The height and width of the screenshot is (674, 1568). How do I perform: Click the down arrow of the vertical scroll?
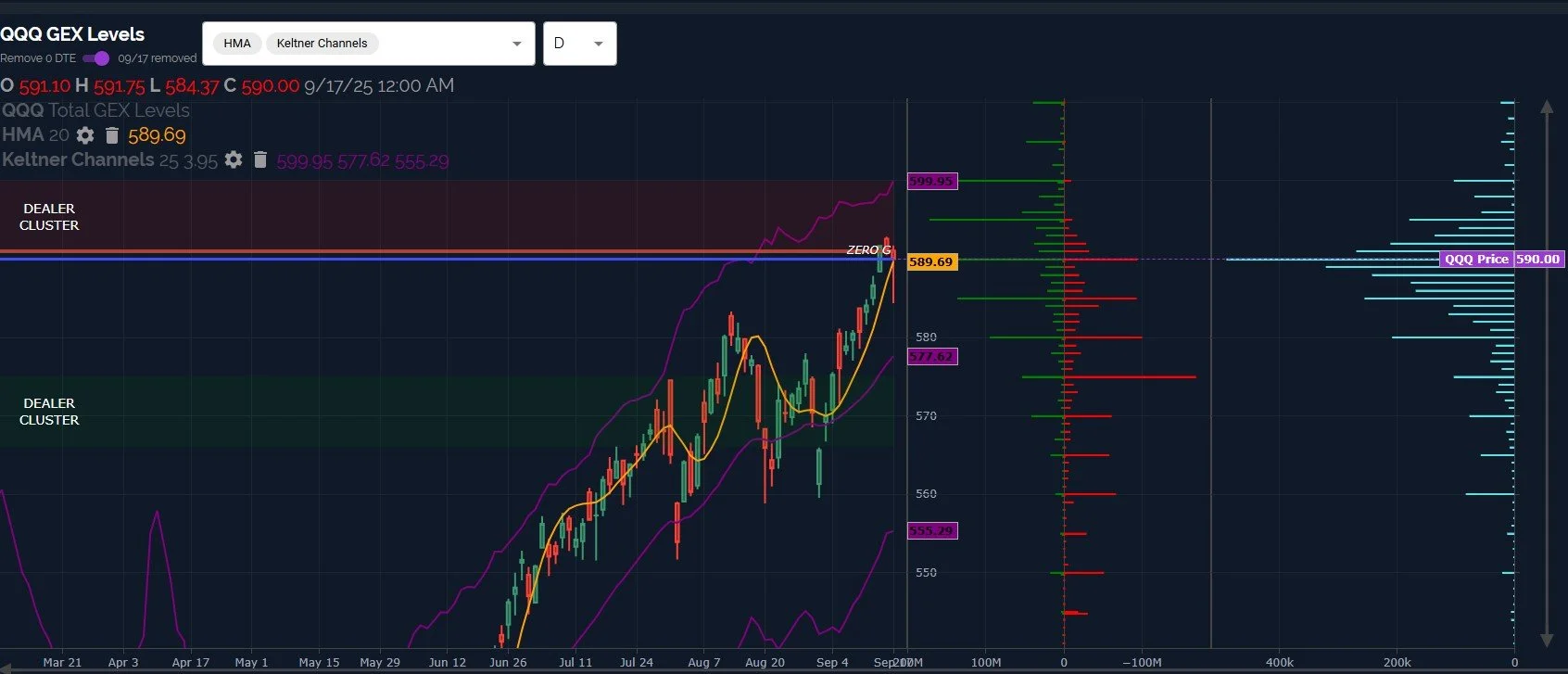tap(1547, 640)
